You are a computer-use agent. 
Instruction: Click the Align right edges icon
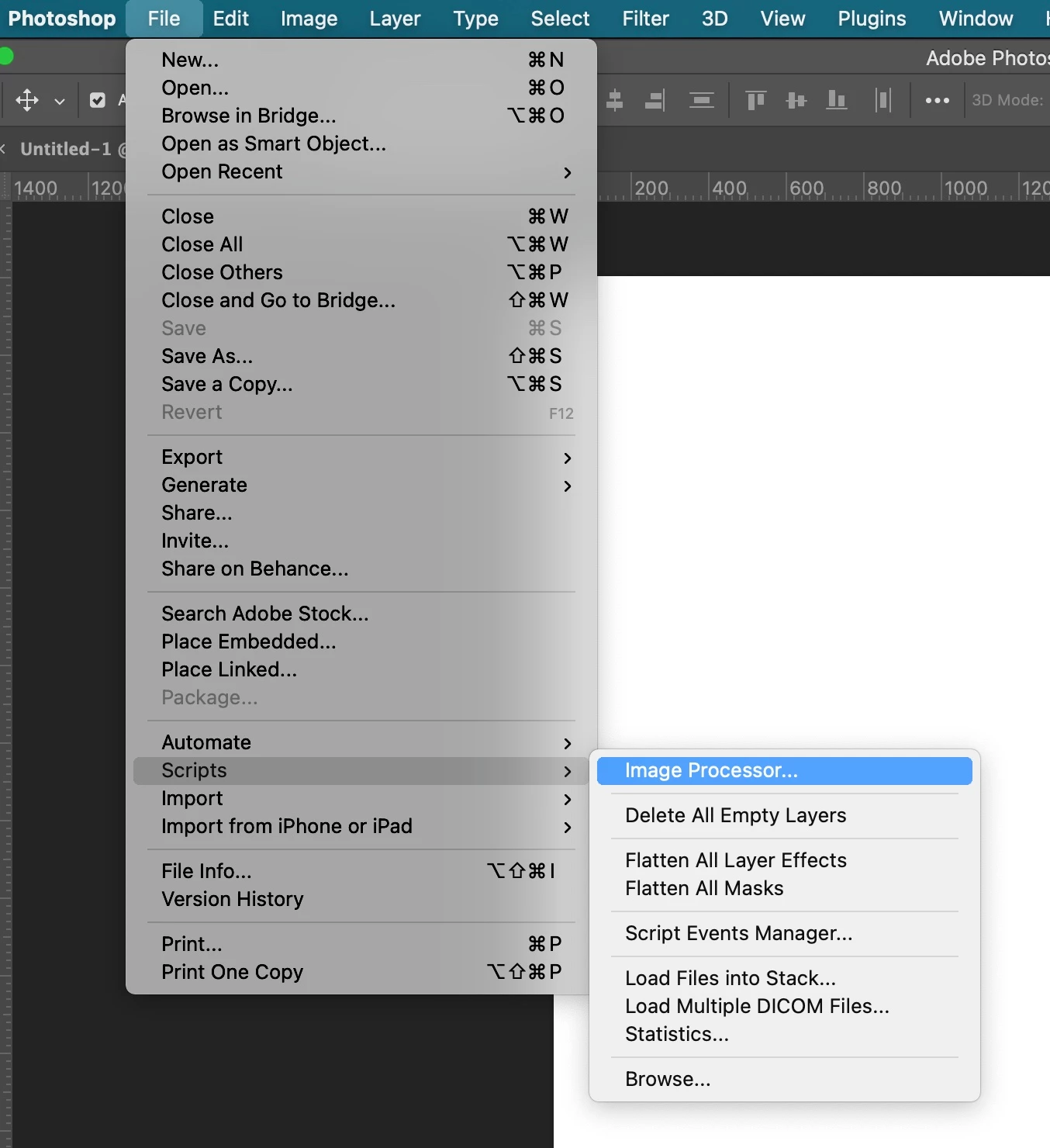coord(655,100)
